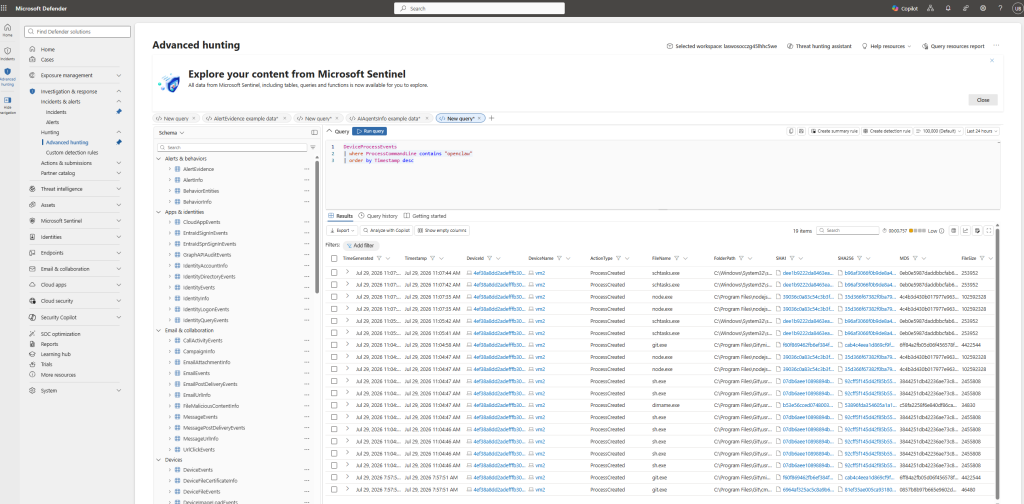
Task: Open the filter icon on DeviceName column
Action: pyautogui.click(x=560, y=258)
